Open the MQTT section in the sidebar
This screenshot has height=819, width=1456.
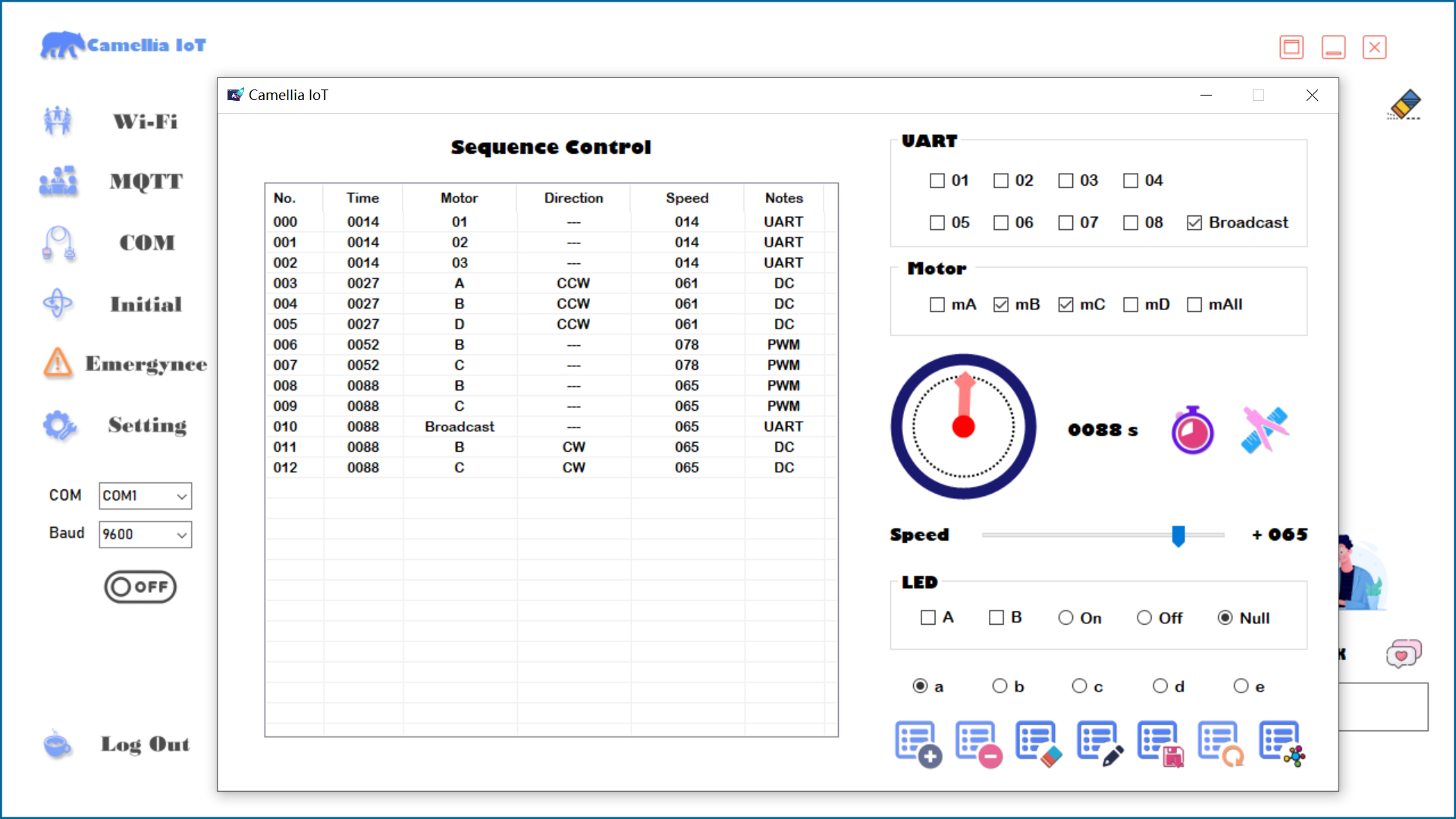point(146,182)
